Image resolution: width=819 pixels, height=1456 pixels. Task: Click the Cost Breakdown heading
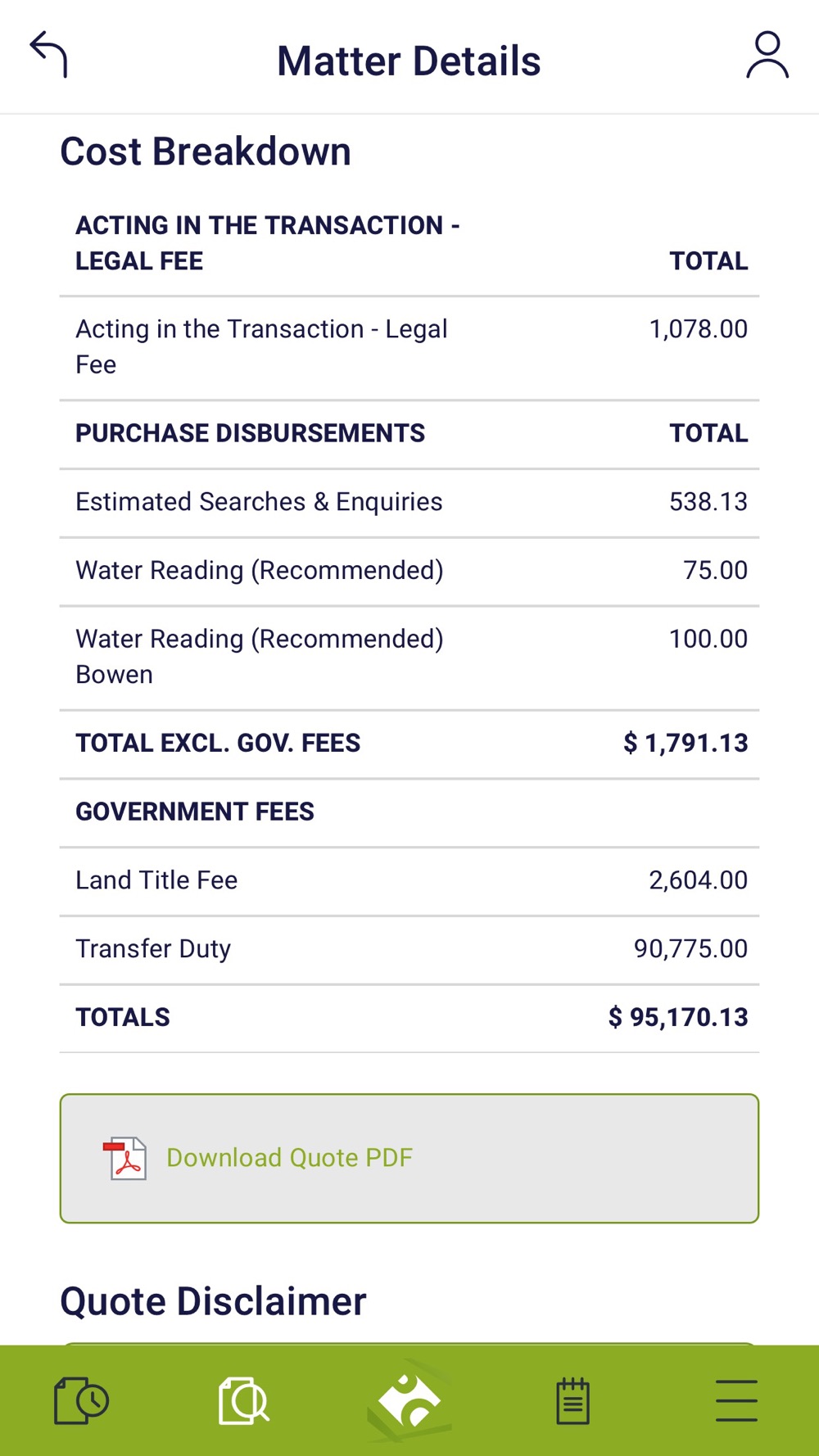(206, 152)
